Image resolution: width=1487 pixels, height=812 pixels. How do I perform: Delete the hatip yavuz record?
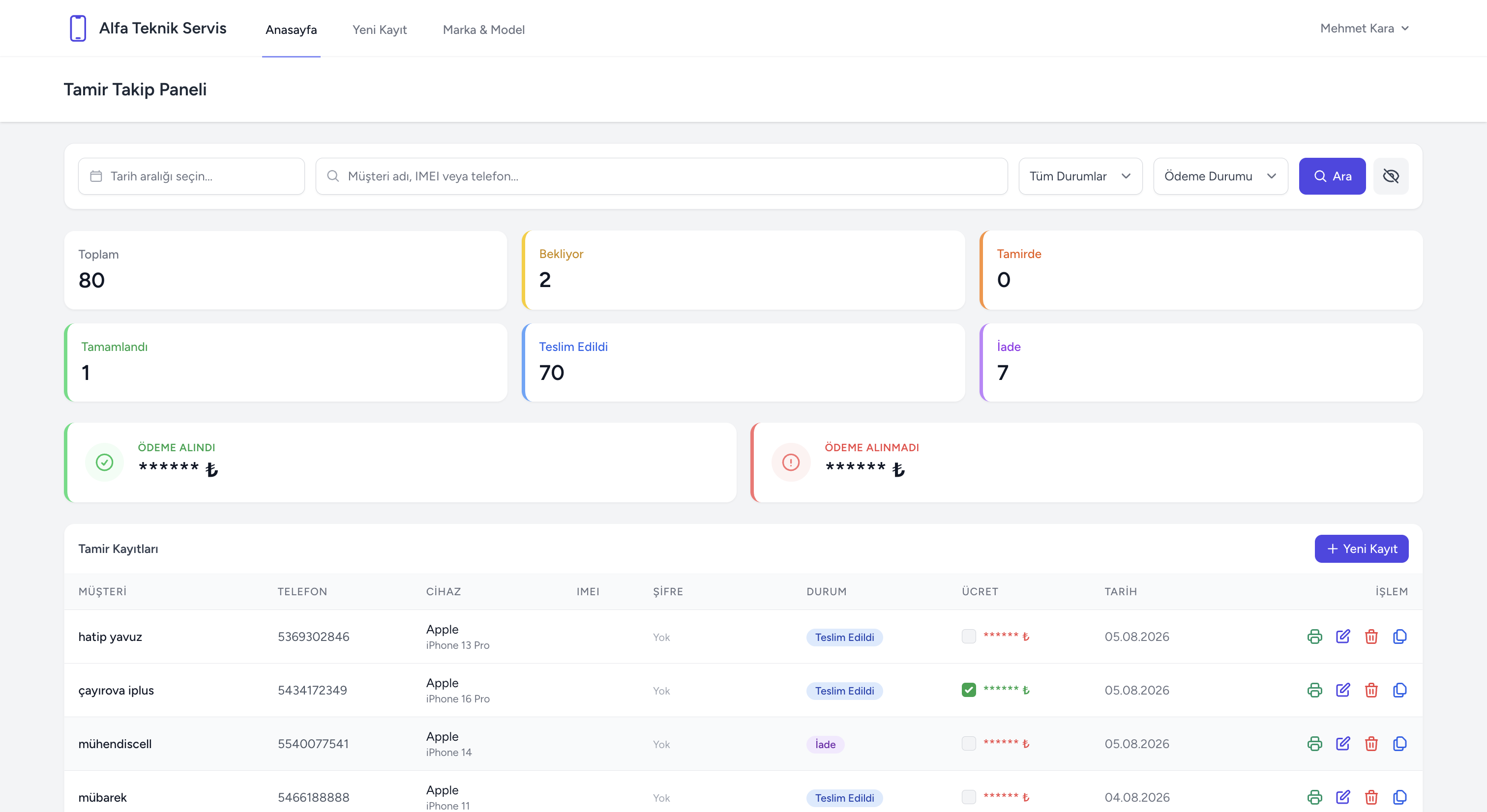click(x=1371, y=637)
